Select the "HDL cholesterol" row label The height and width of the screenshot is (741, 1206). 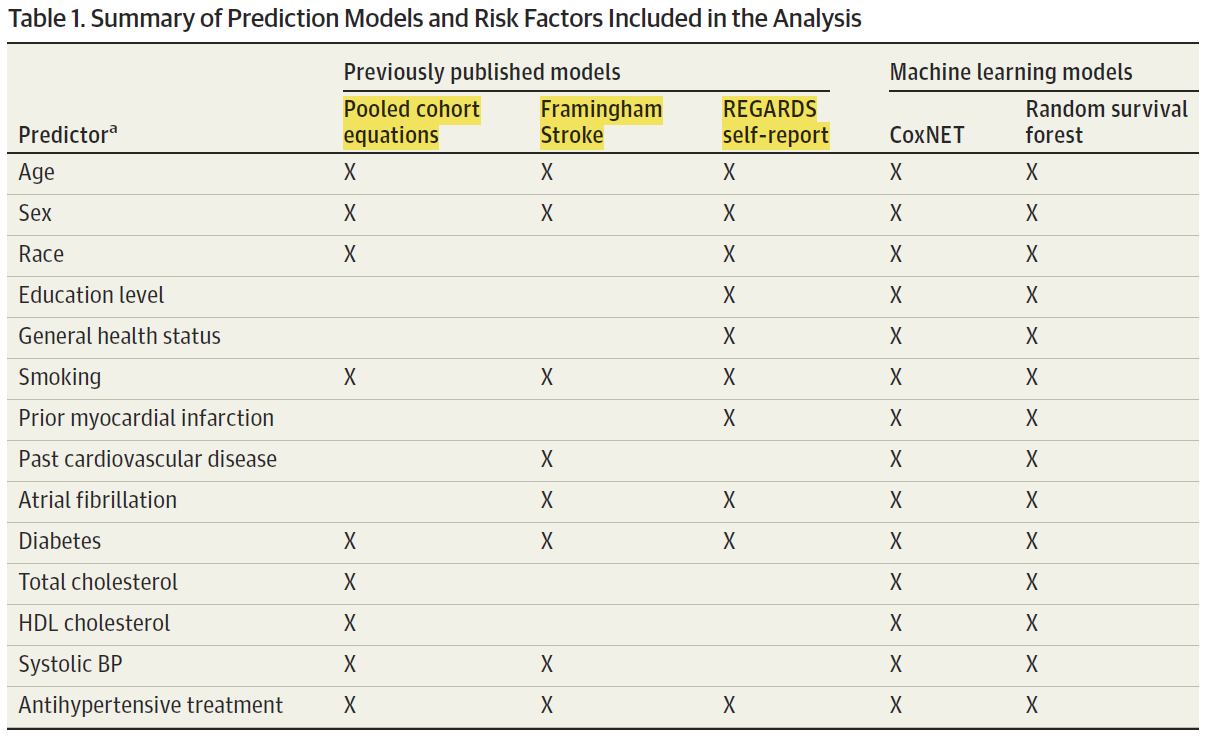(x=94, y=624)
